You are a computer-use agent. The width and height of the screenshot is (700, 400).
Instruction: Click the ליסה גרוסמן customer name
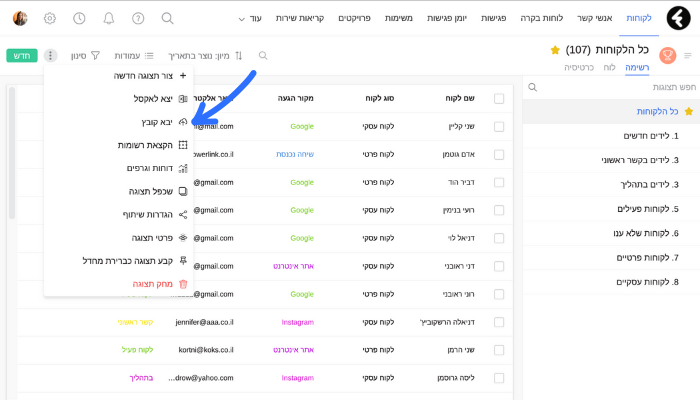tap(456, 378)
